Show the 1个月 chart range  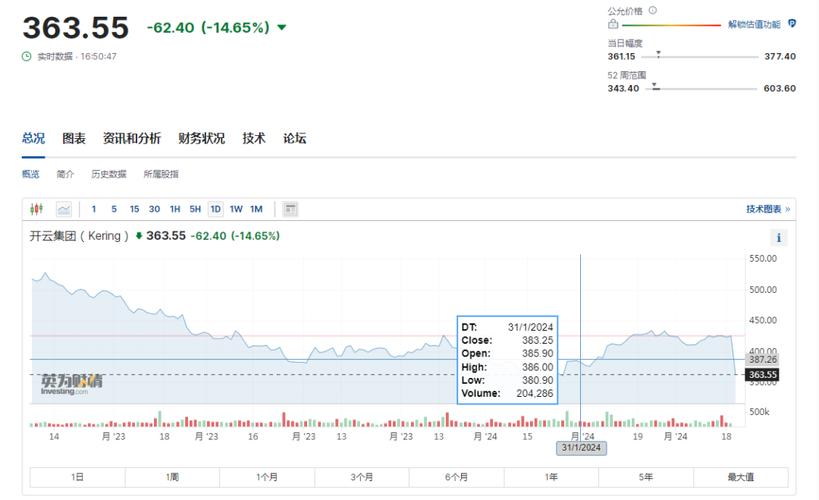click(x=267, y=477)
